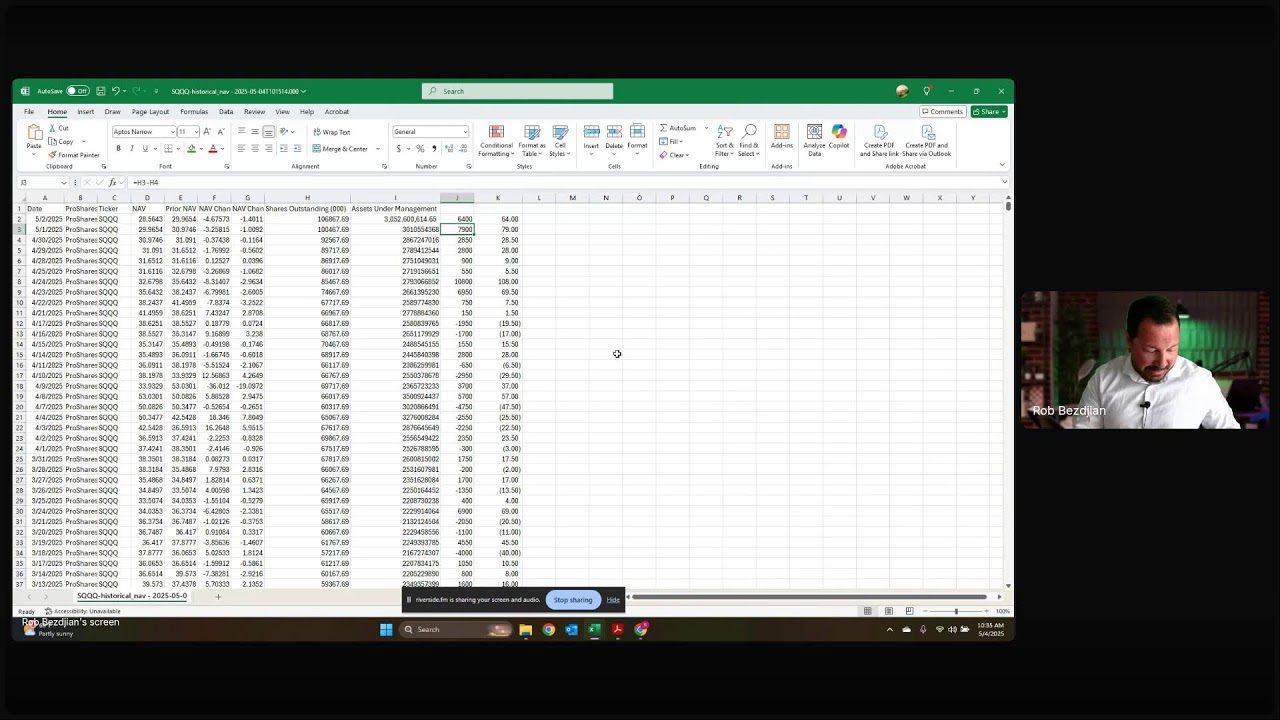Click the Insert cells icon
This screenshot has width=1280, height=720.
[591, 132]
